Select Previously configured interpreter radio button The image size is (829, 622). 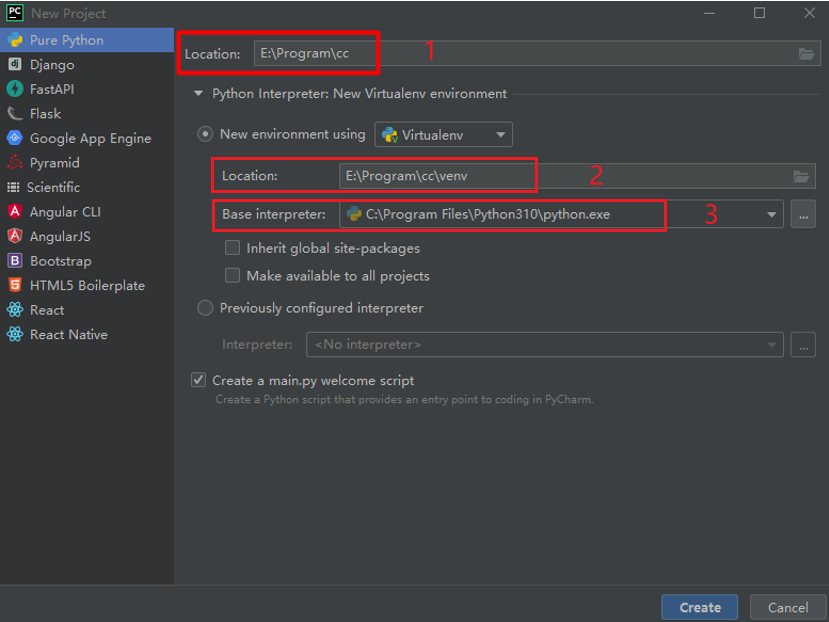[x=205, y=308]
